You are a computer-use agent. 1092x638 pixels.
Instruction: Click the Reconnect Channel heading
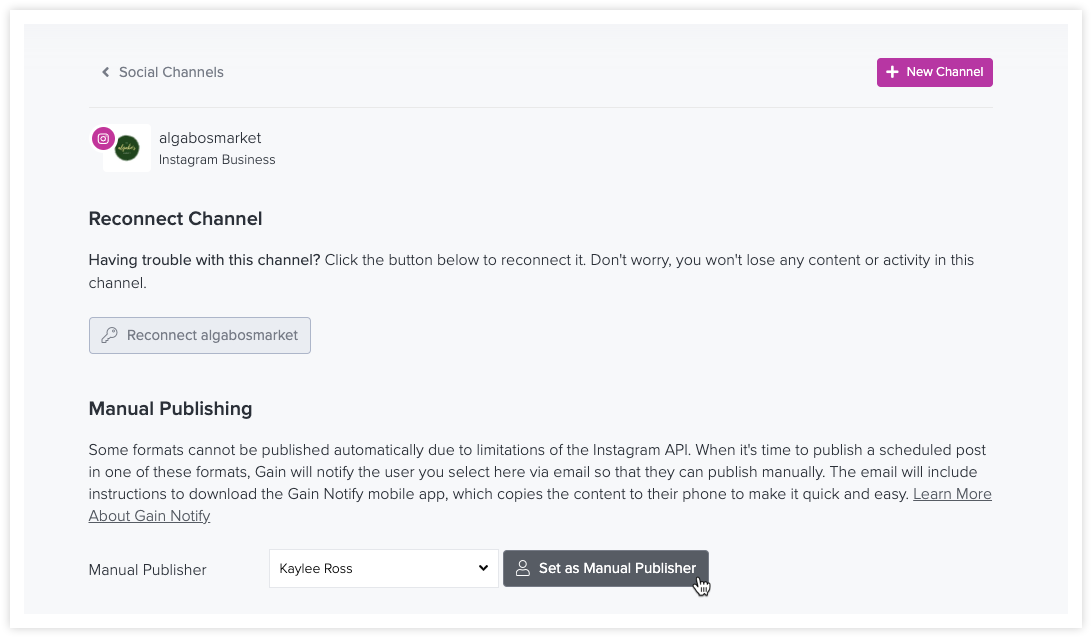coord(176,219)
